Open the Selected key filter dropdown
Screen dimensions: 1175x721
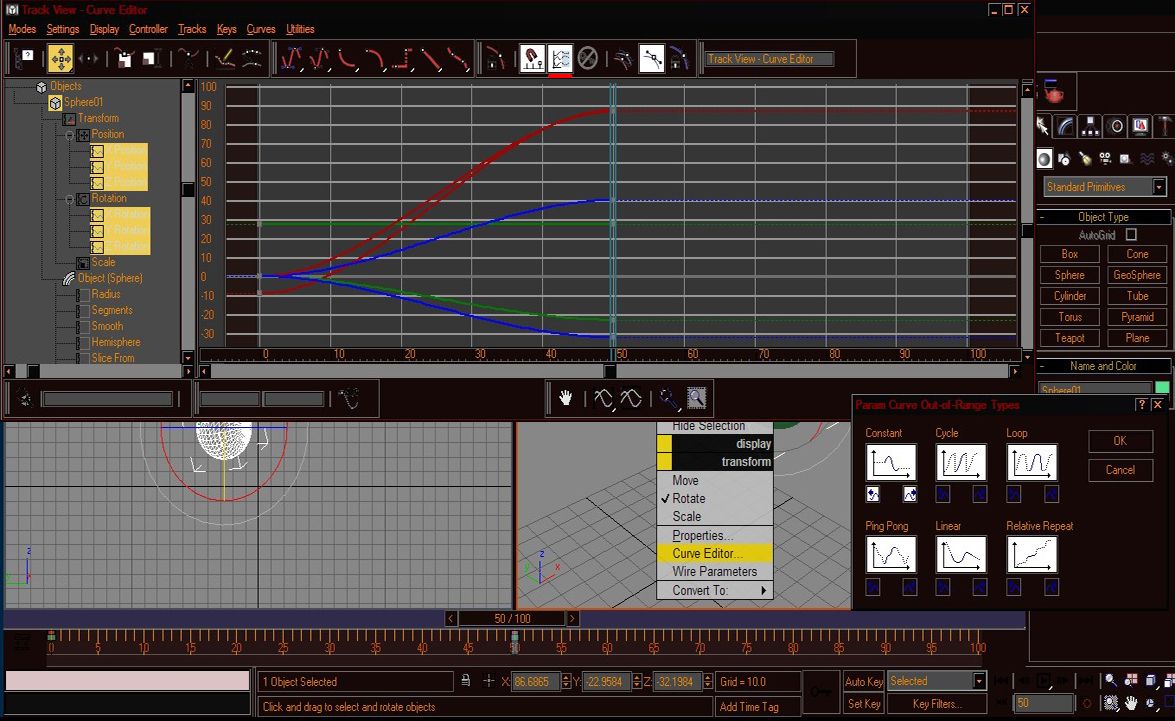[936, 681]
